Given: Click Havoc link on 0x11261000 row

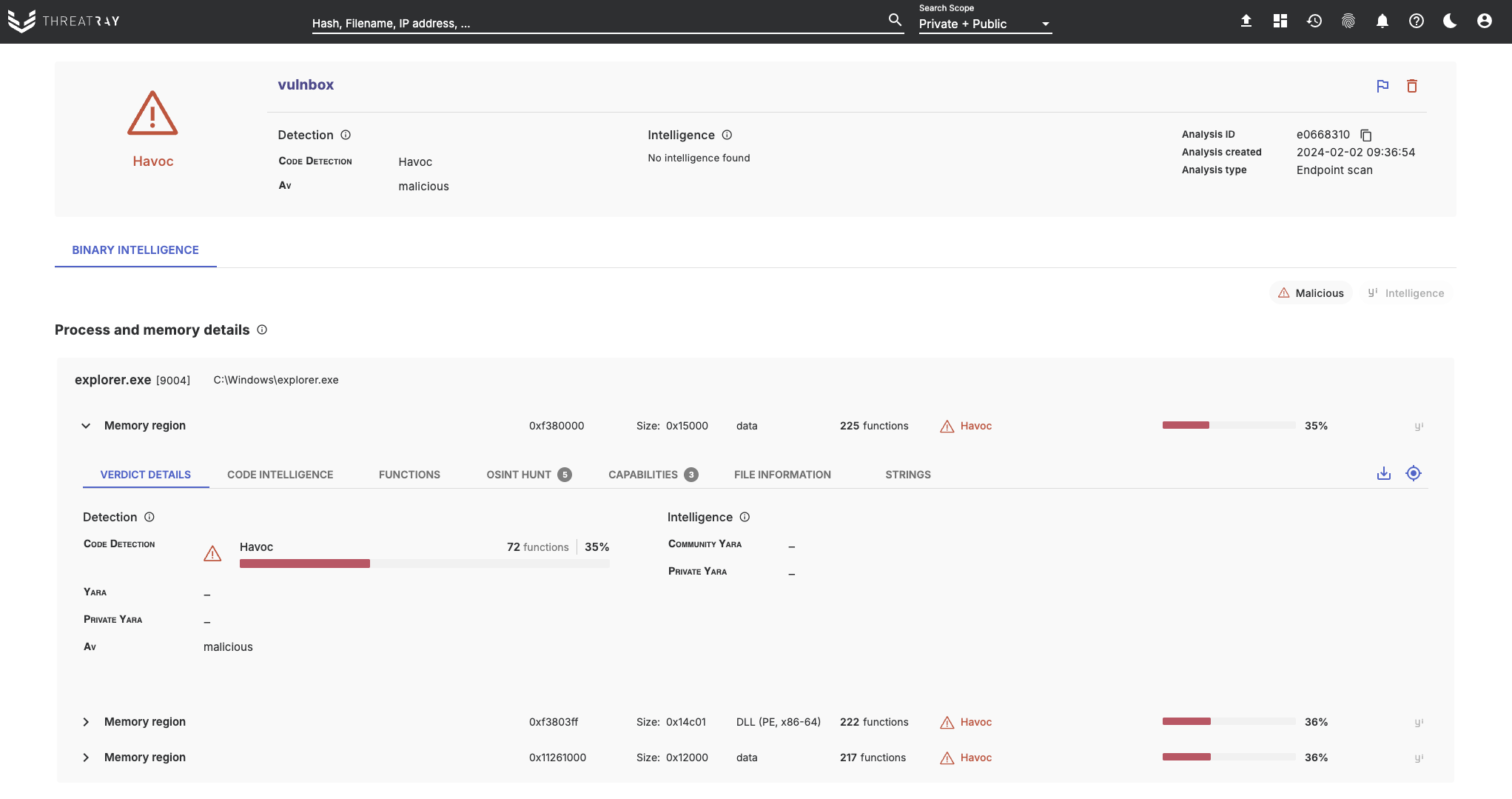Looking at the screenshot, I should [976, 758].
